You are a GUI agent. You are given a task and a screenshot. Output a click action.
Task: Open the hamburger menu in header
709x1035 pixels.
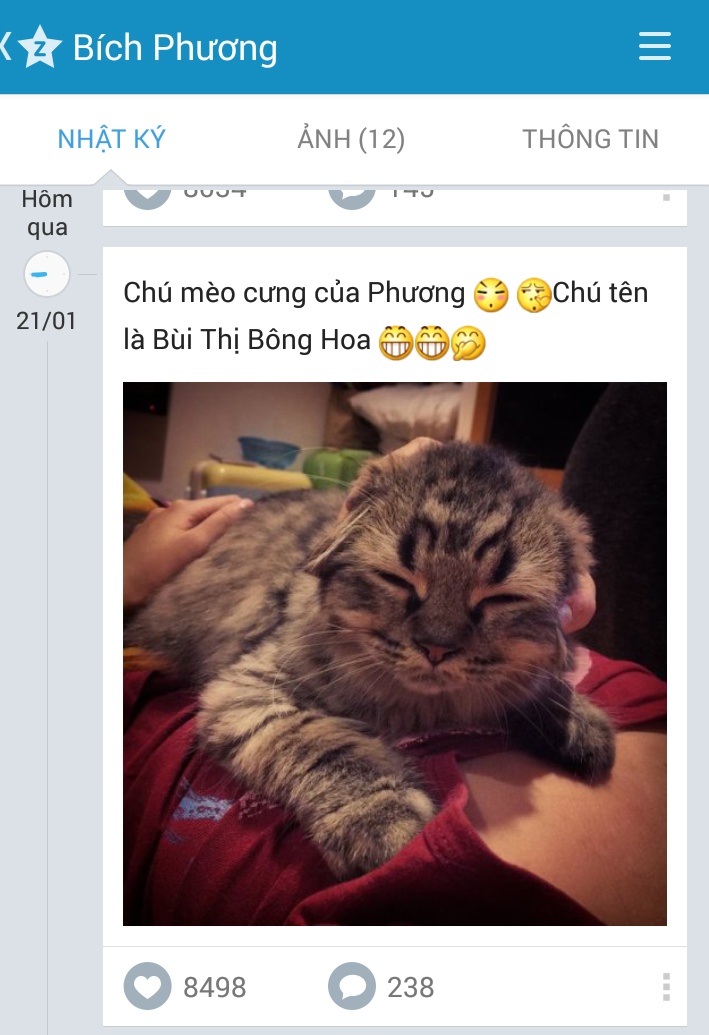pos(655,46)
